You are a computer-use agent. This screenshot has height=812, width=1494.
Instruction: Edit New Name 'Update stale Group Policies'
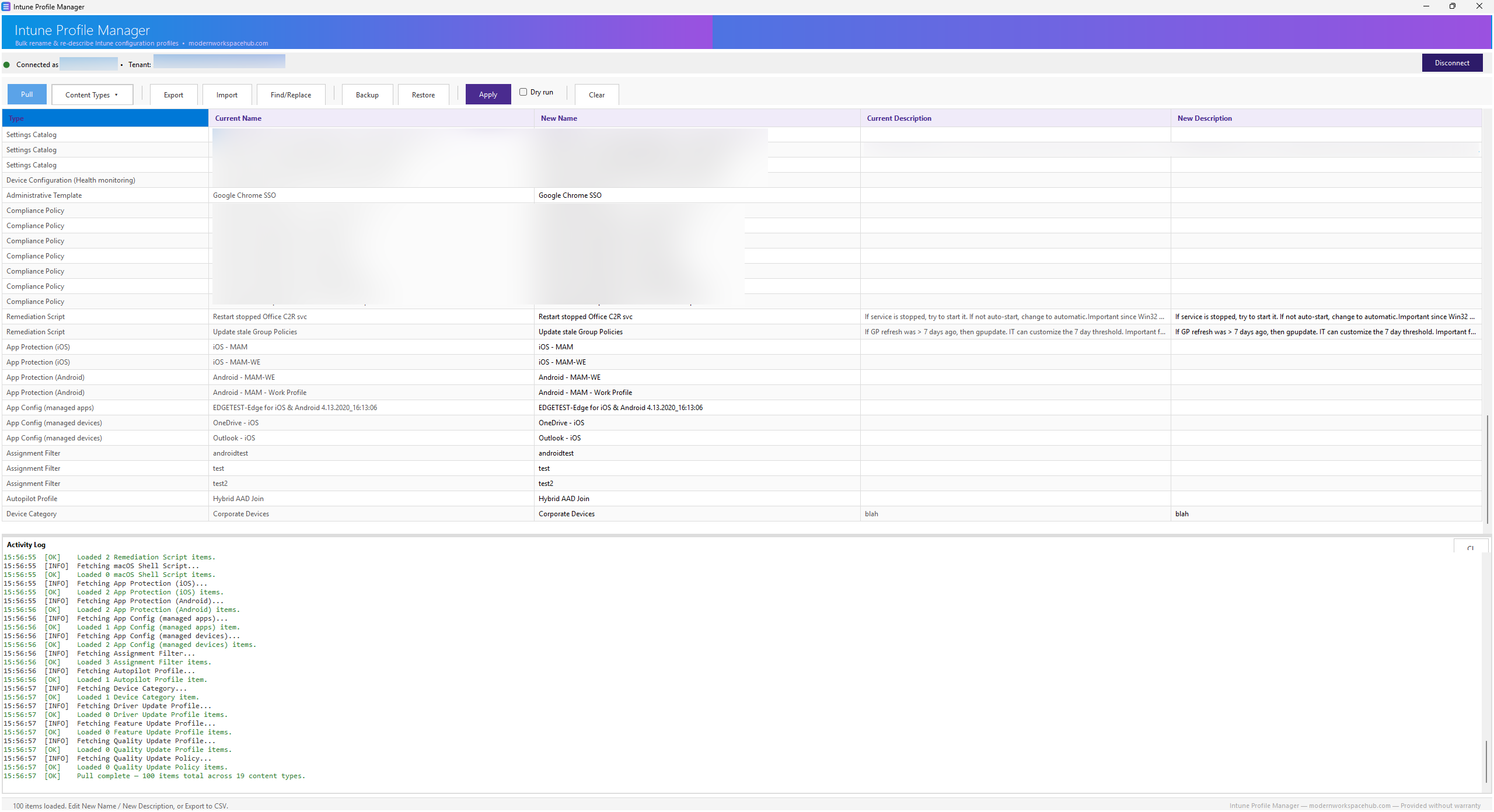tap(697, 332)
